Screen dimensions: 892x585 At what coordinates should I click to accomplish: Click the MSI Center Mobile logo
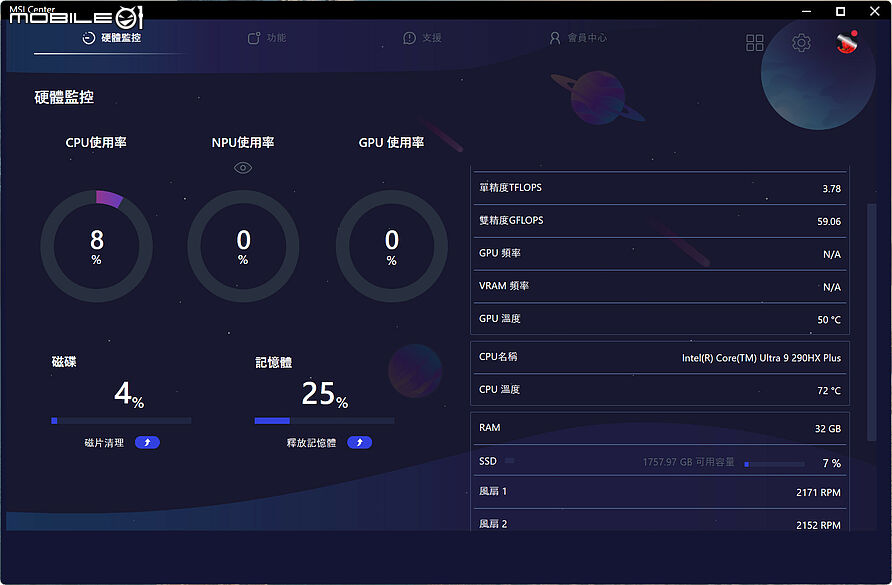coord(76,17)
